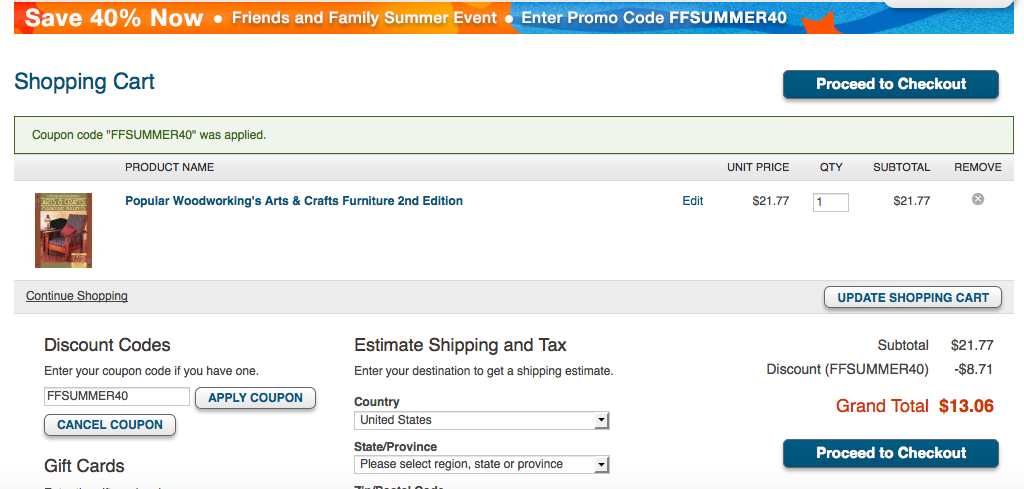Expand the State/Province region dropdown
This screenshot has width=1024, height=489.
click(481, 465)
